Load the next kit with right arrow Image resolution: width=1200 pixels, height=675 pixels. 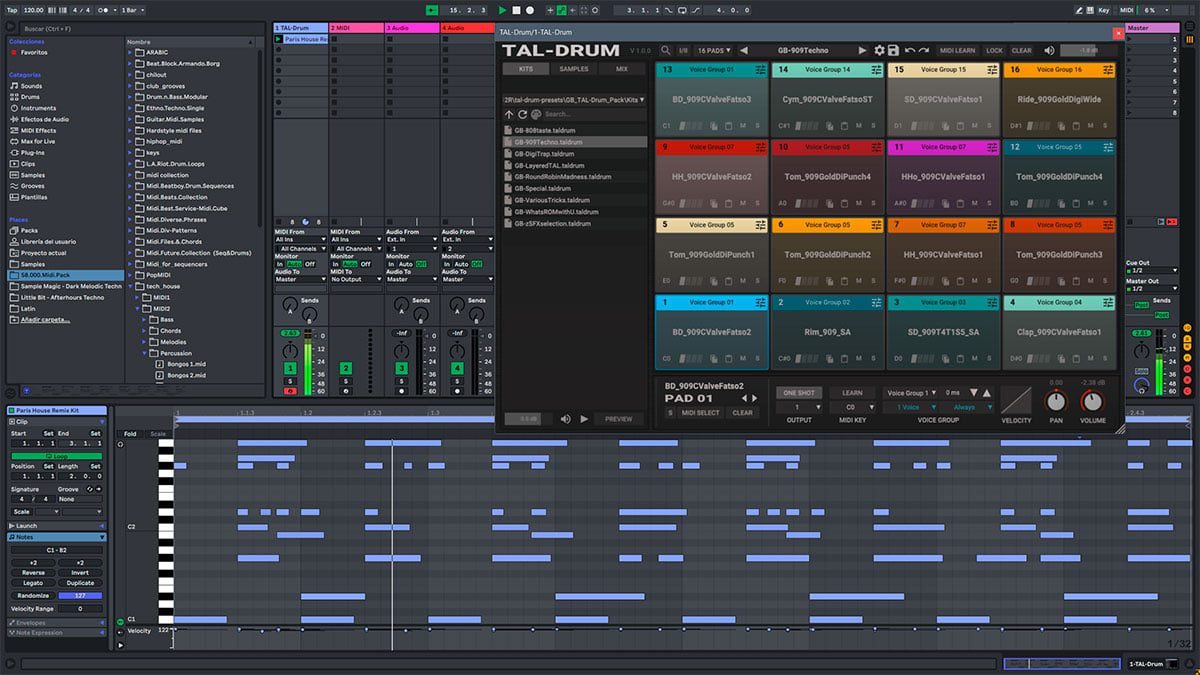click(862, 50)
